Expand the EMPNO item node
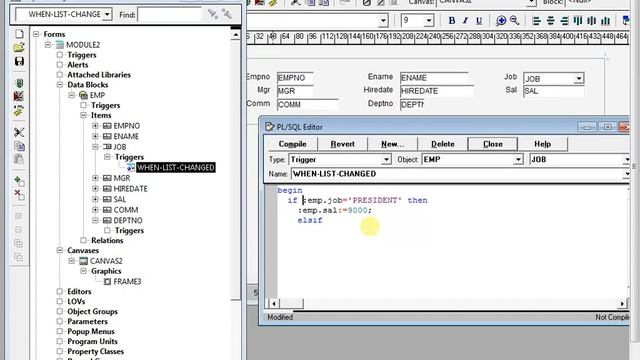640x360 pixels. [x=95, y=126]
